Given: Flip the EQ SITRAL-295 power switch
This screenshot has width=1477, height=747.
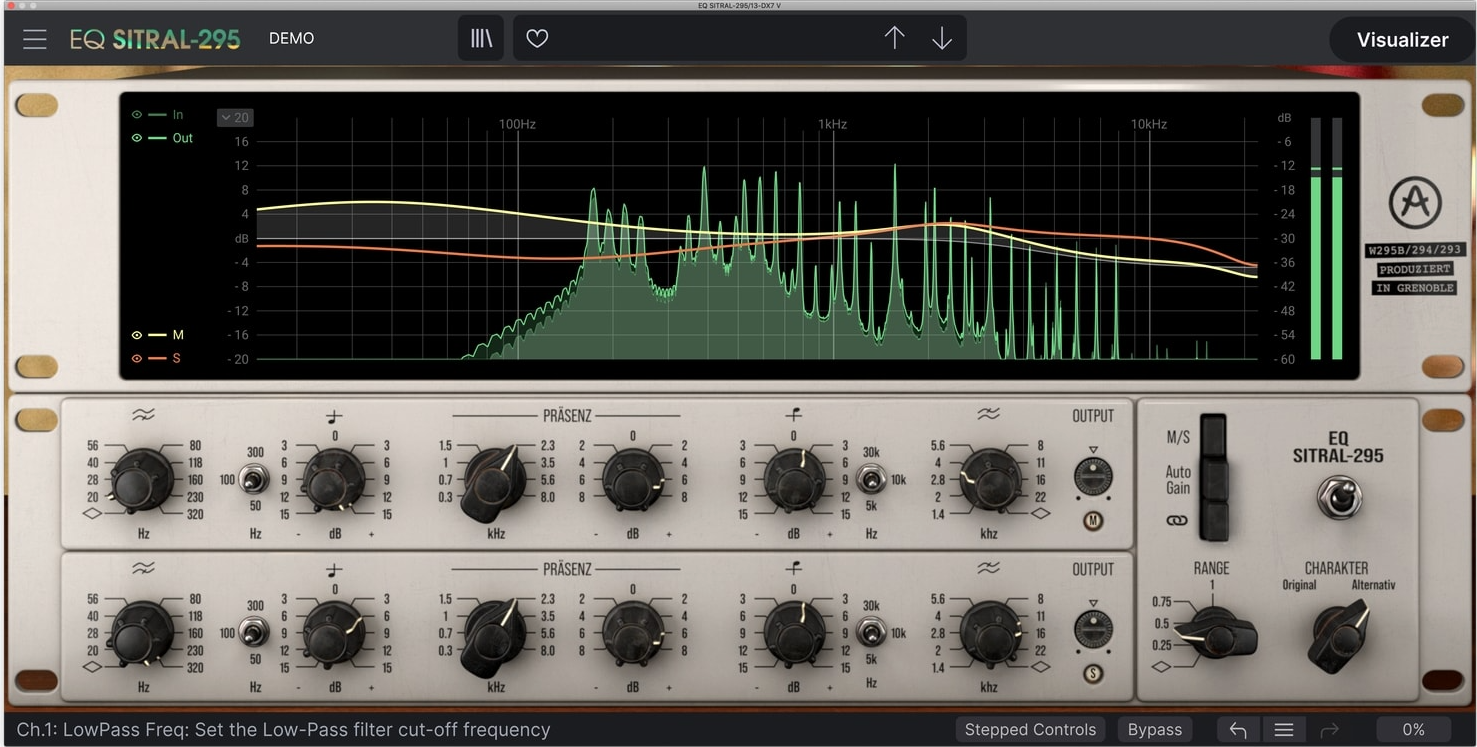Looking at the screenshot, I should point(1340,495).
